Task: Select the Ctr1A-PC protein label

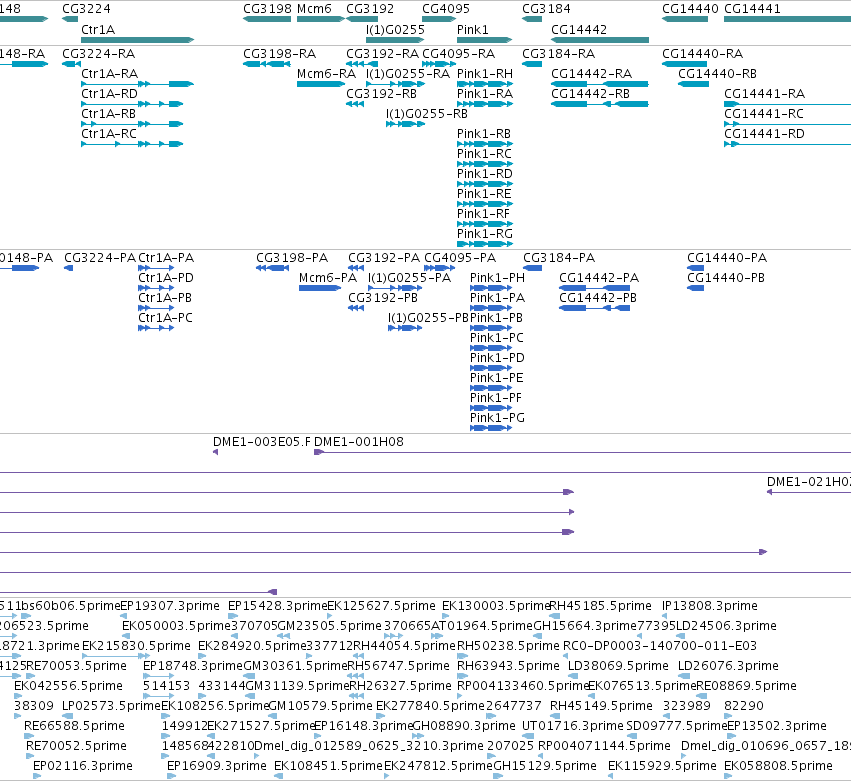Action: [166, 318]
